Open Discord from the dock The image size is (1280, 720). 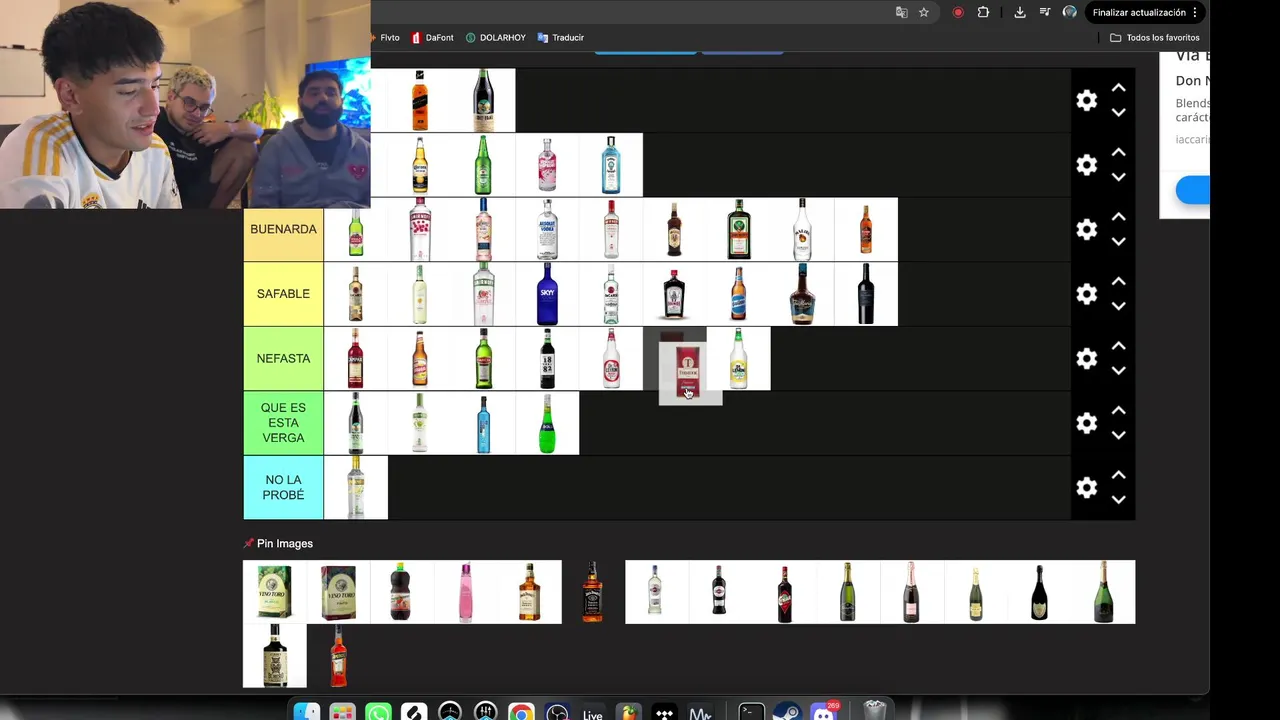click(x=824, y=712)
